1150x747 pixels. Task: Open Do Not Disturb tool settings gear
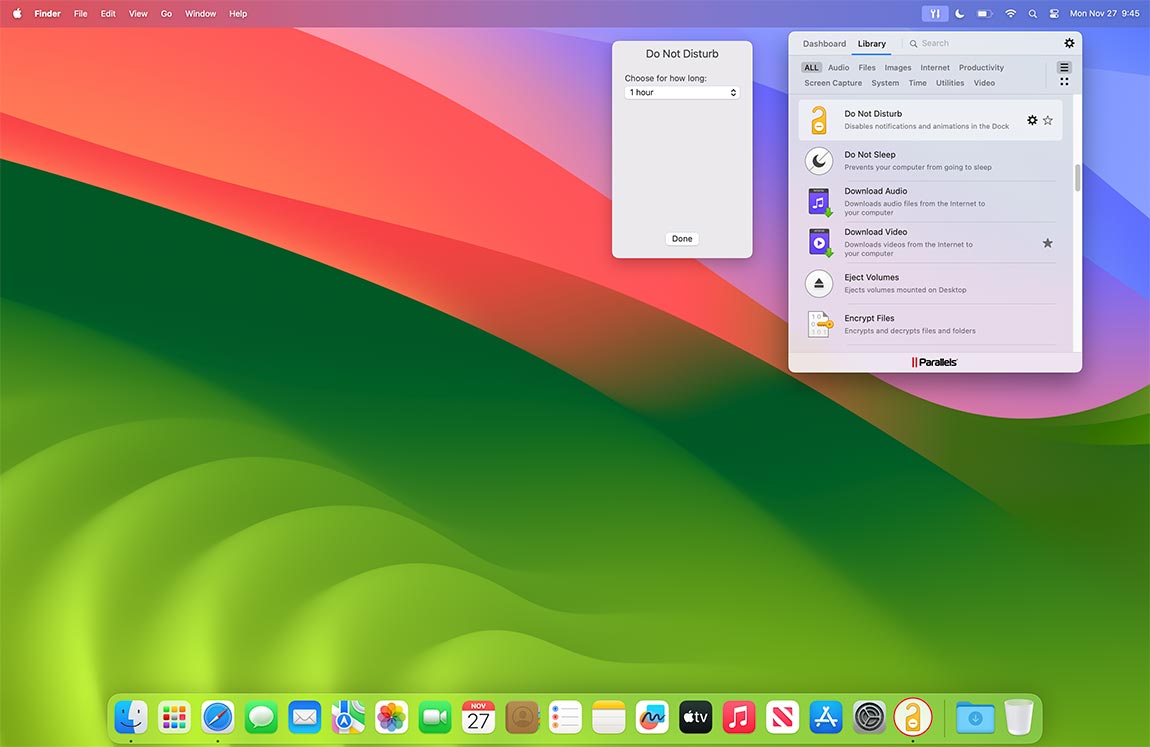(x=1032, y=119)
